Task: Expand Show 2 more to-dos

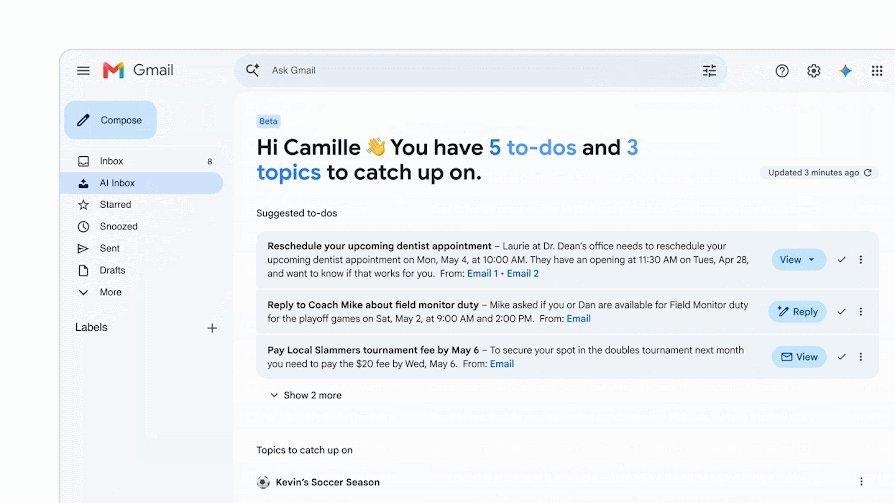Action: [x=306, y=395]
